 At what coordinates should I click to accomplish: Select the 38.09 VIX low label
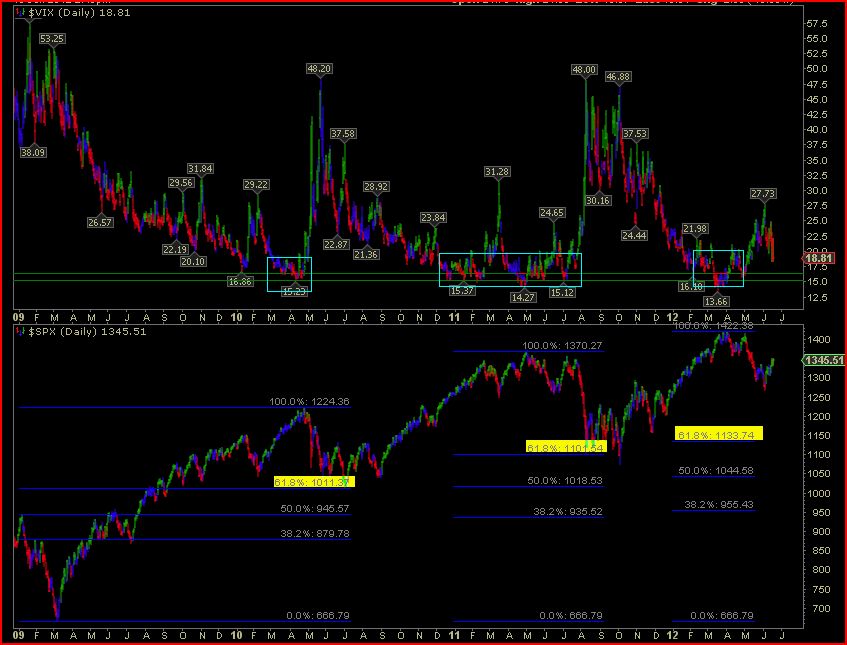point(33,152)
